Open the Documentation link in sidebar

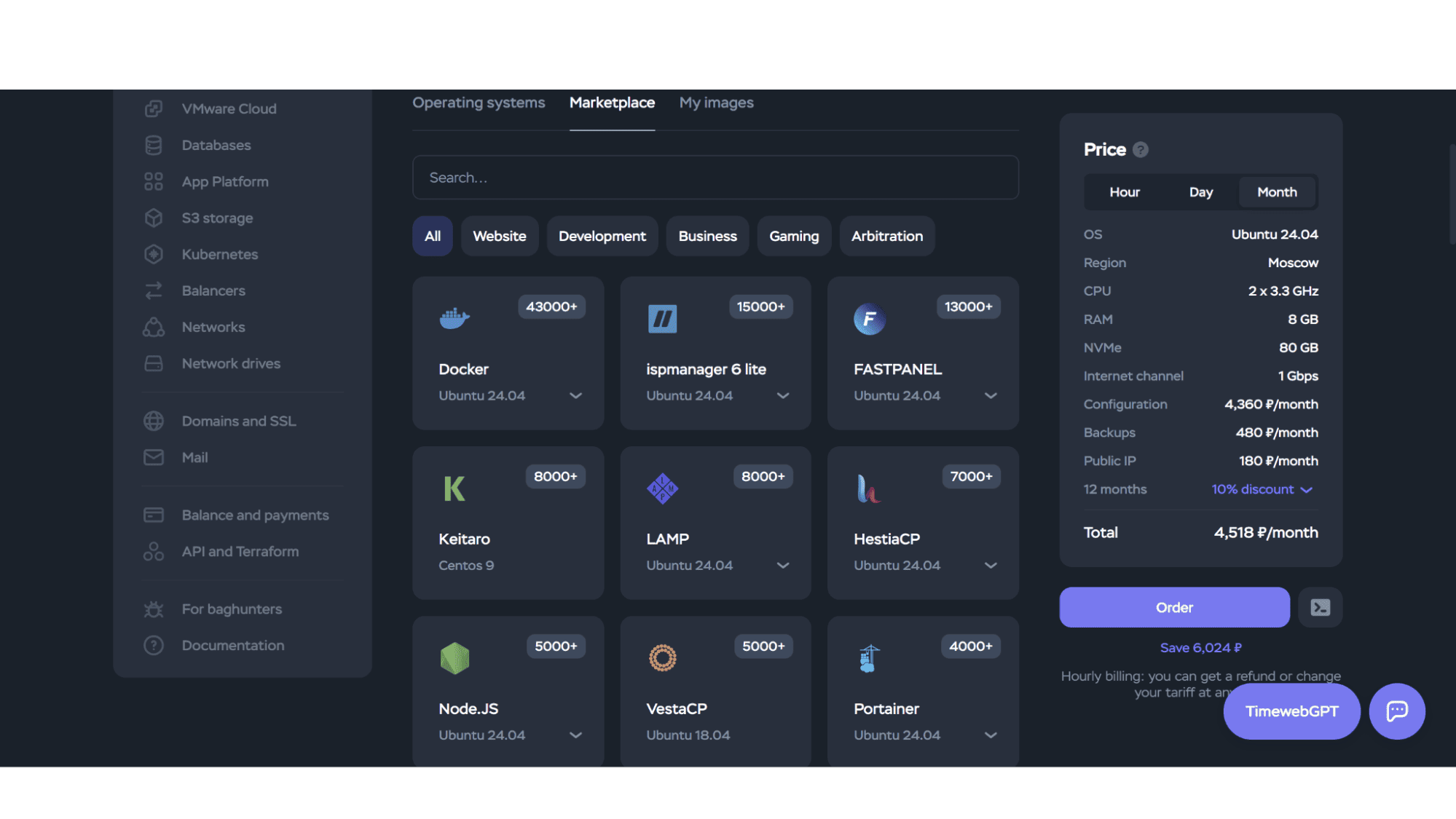(x=233, y=645)
